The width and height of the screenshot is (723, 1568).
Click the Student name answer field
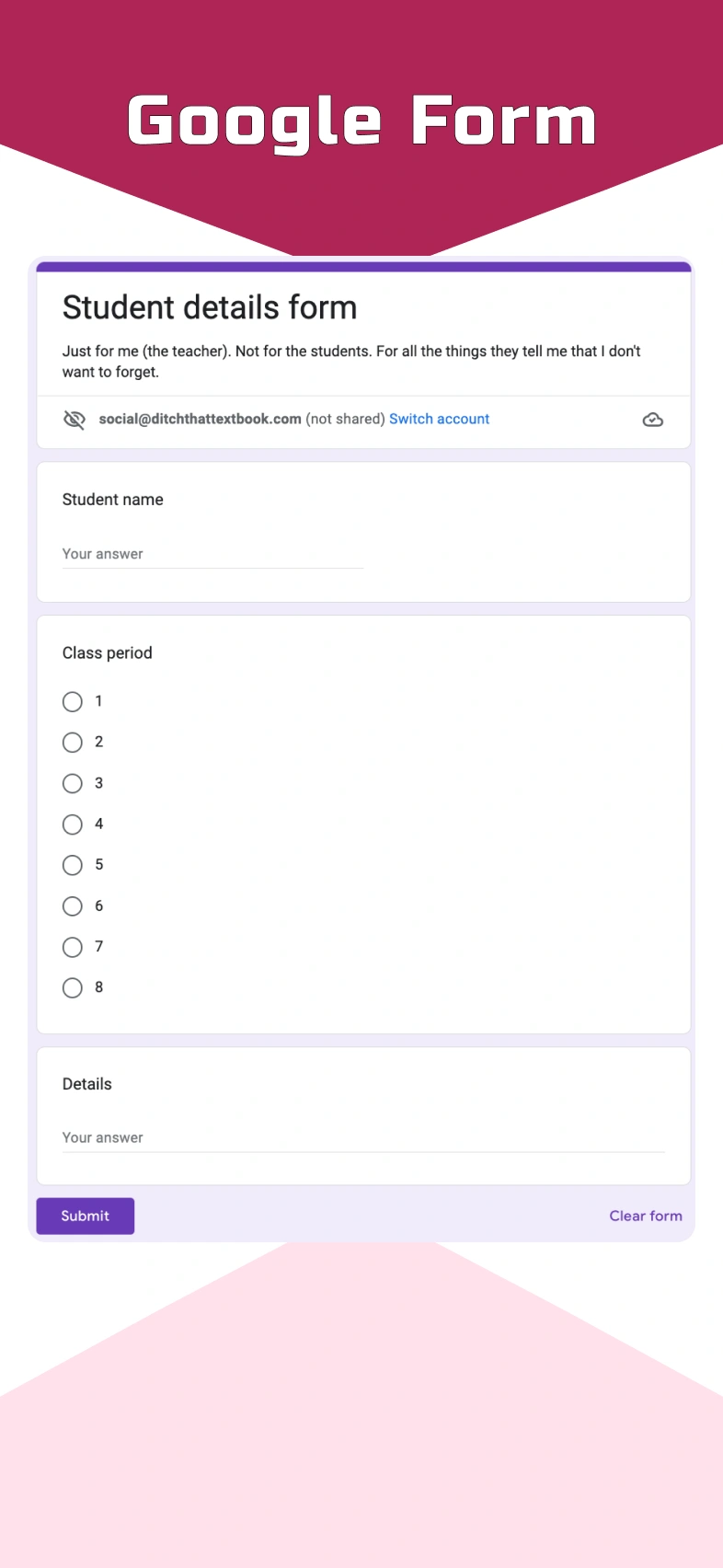(212, 554)
